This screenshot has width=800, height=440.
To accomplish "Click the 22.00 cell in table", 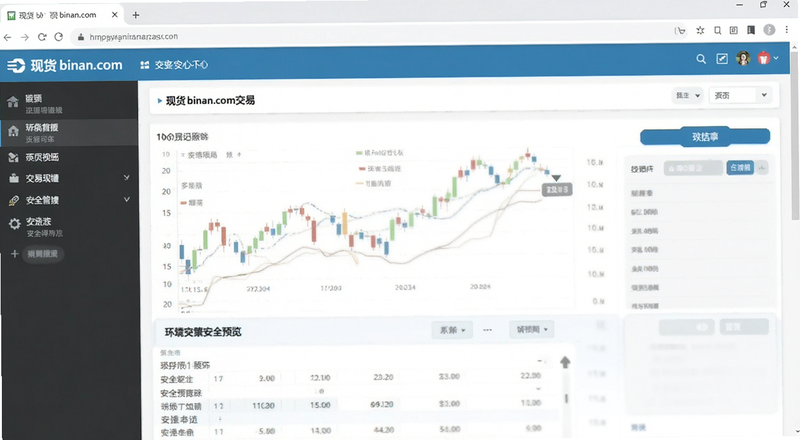I will click(530, 375).
